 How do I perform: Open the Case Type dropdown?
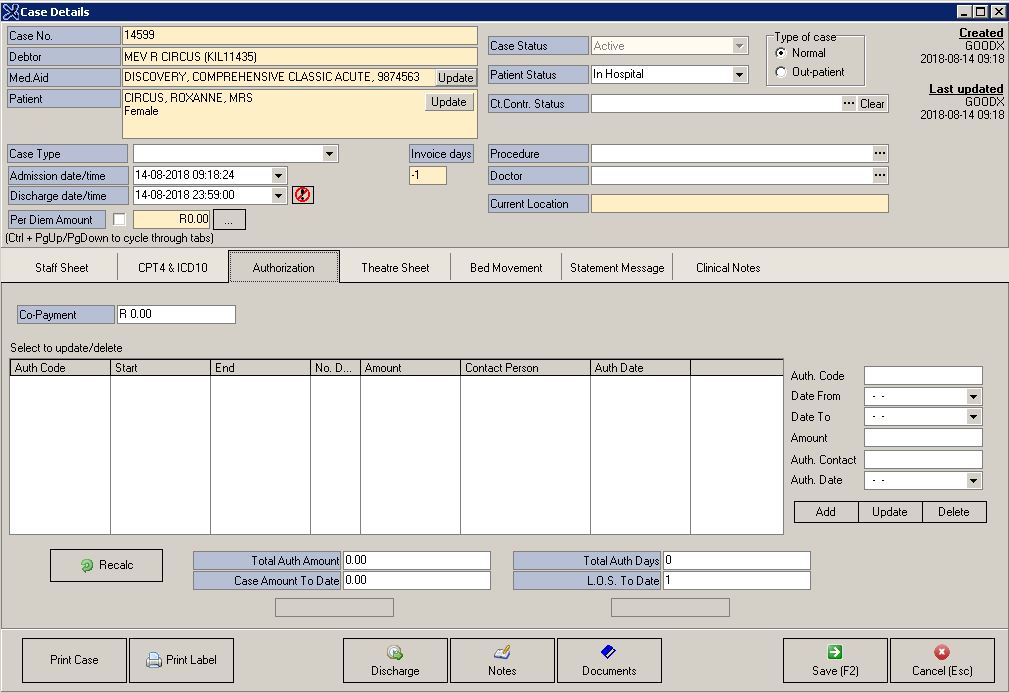[x=330, y=154]
